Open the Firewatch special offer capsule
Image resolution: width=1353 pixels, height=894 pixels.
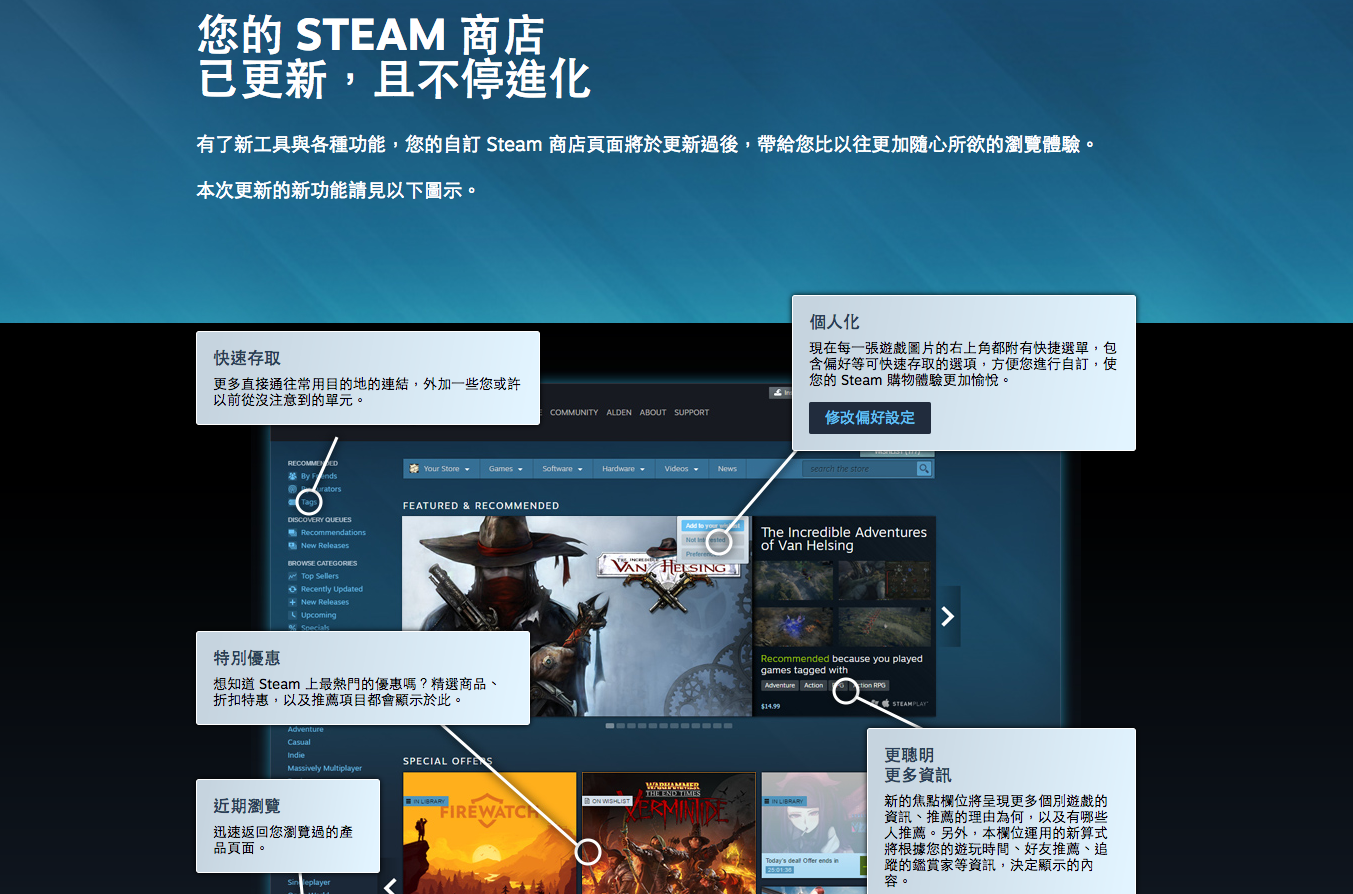(x=490, y=833)
